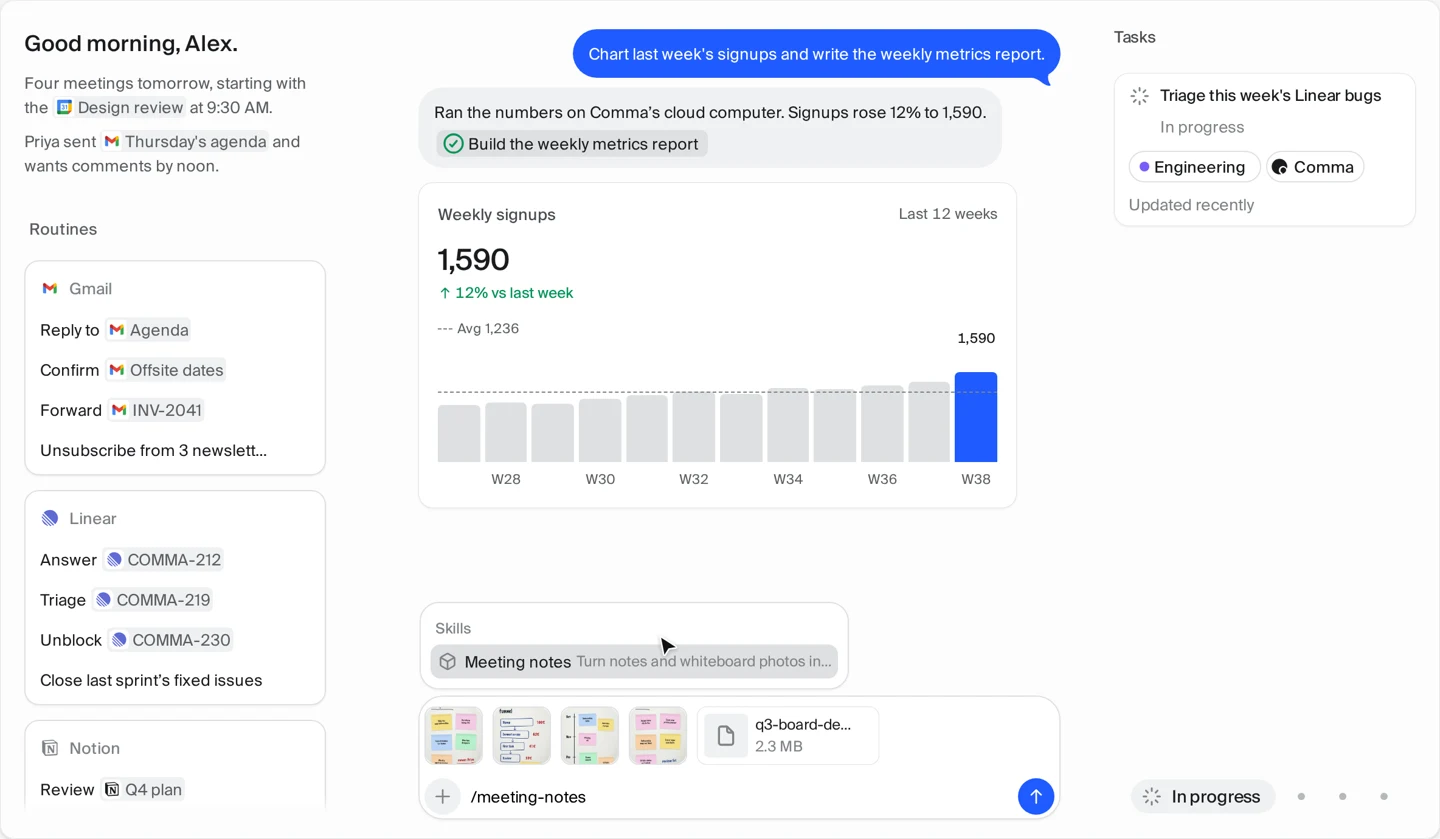Click the Weekly signups card title
1440x839 pixels.
pyautogui.click(x=497, y=214)
